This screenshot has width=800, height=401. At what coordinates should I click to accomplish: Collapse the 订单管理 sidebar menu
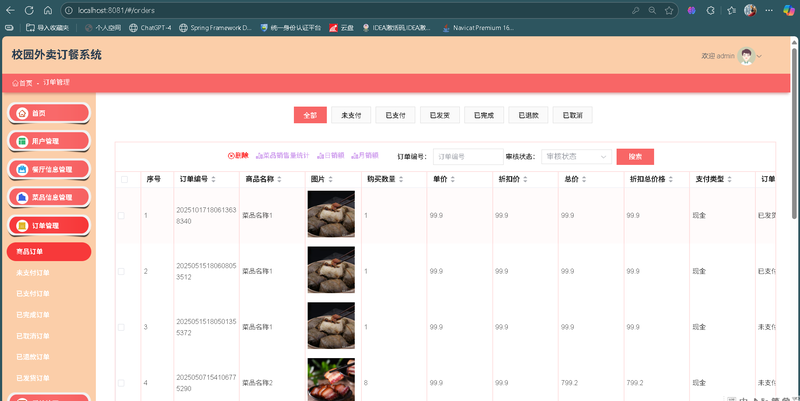(x=48, y=225)
